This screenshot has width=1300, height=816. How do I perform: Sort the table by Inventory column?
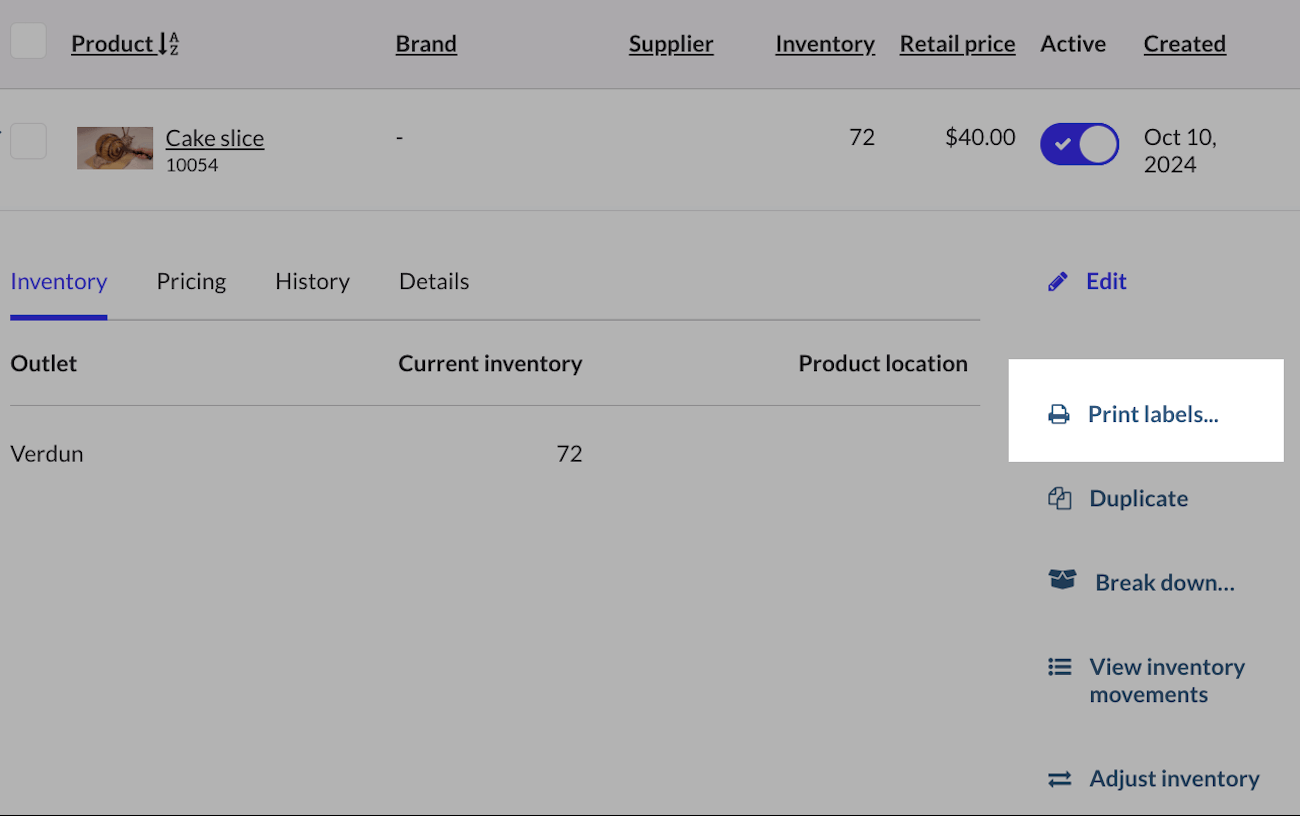click(x=824, y=44)
